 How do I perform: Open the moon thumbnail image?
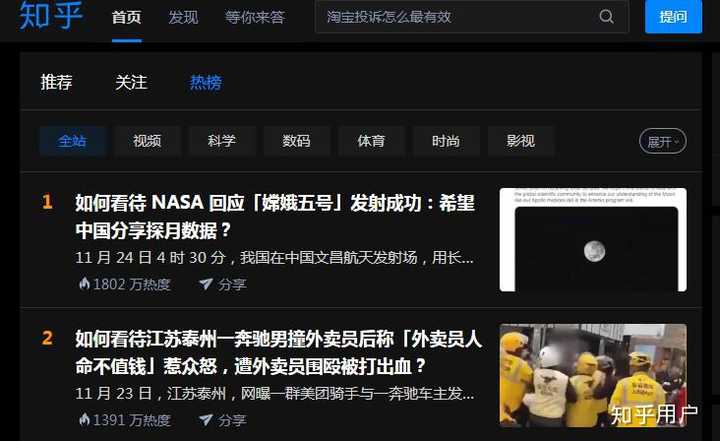(x=593, y=239)
